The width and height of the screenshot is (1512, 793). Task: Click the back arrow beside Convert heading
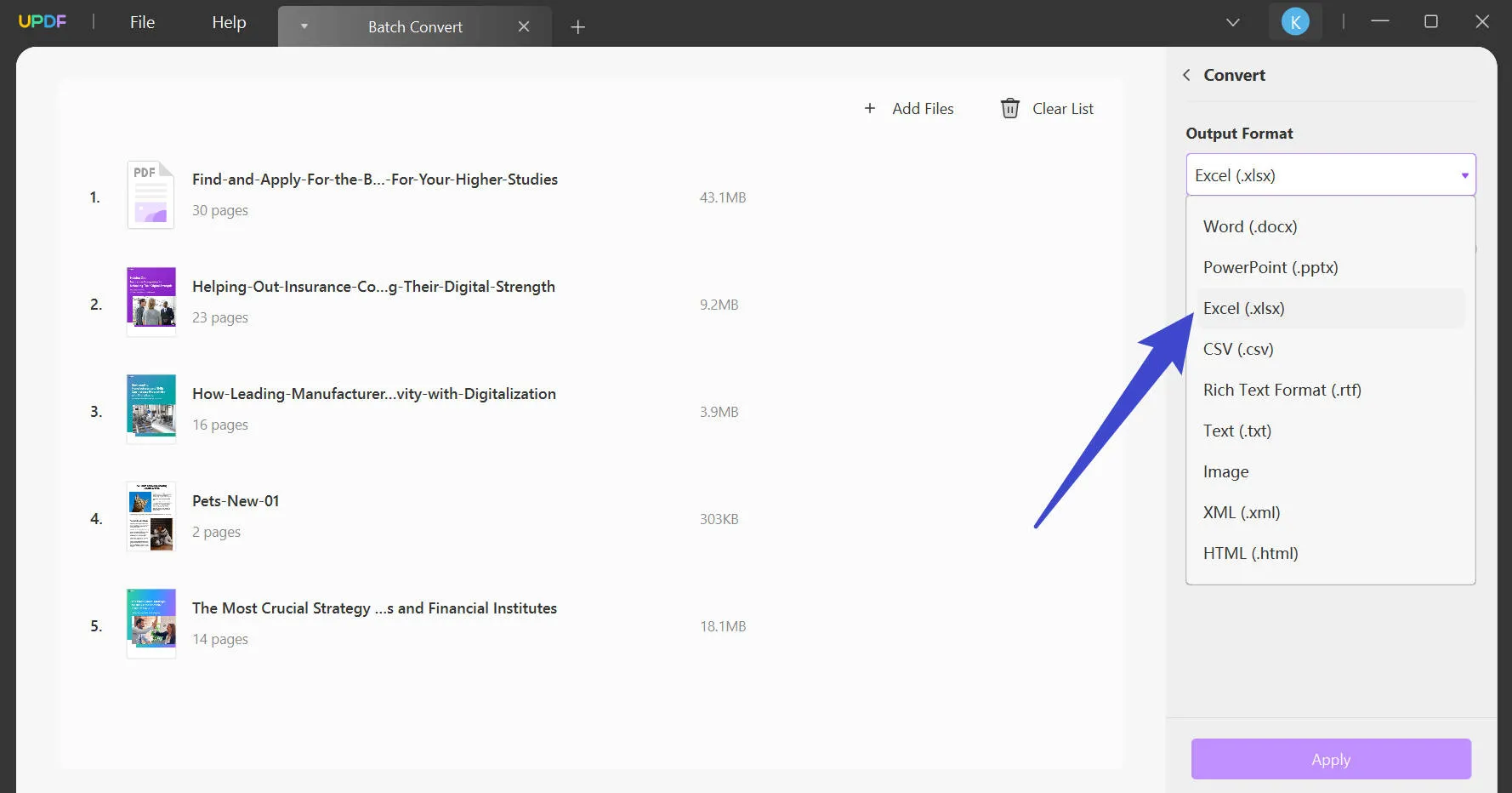click(x=1187, y=75)
